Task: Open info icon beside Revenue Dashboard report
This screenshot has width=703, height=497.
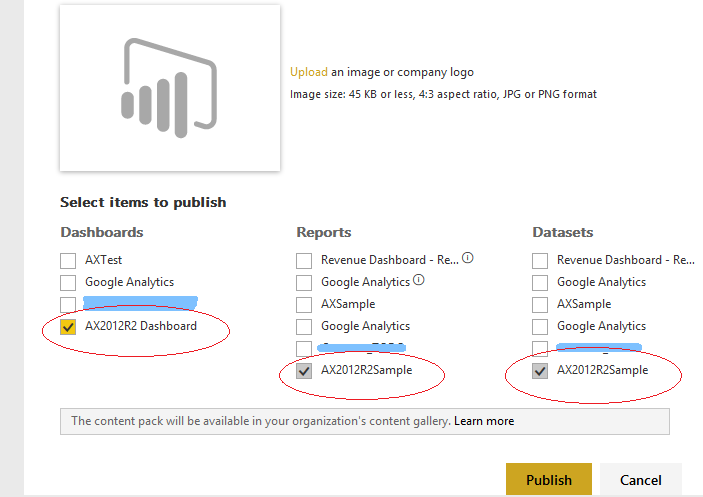Action: pyautogui.click(x=468, y=258)
